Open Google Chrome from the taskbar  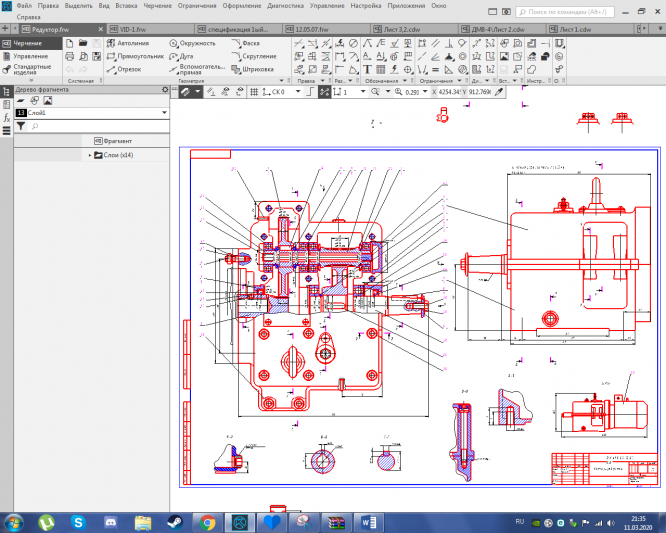pos(207,522)
